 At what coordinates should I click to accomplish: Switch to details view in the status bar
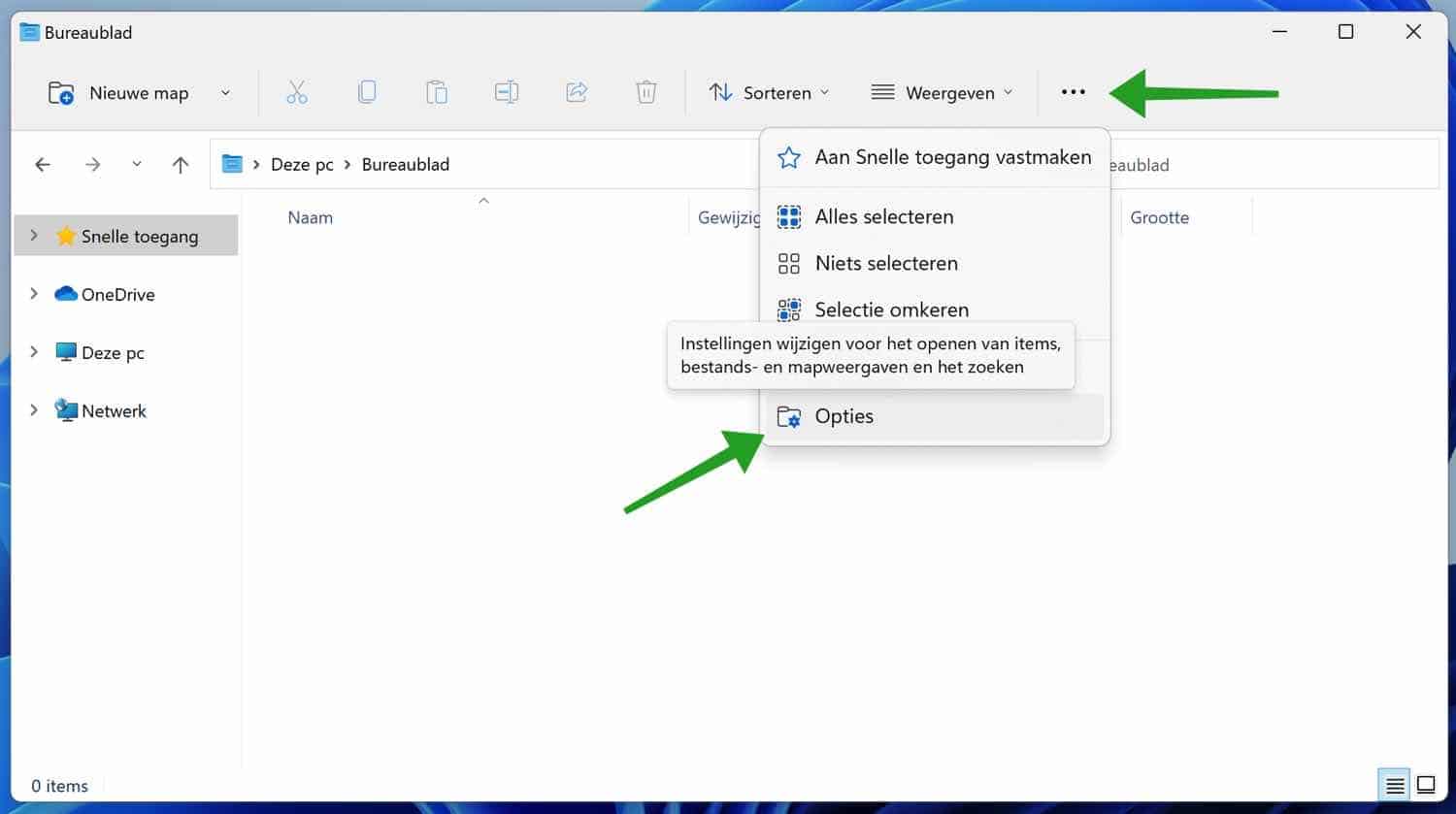pyautogui.click(x=1394, y=784)
